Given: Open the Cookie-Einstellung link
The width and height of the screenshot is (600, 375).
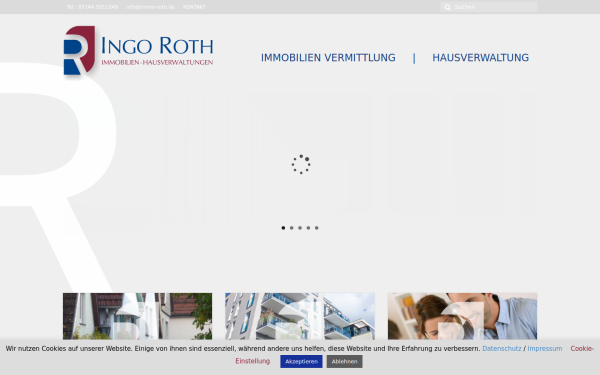Looking at the screenshot, I should click(253, 361).
